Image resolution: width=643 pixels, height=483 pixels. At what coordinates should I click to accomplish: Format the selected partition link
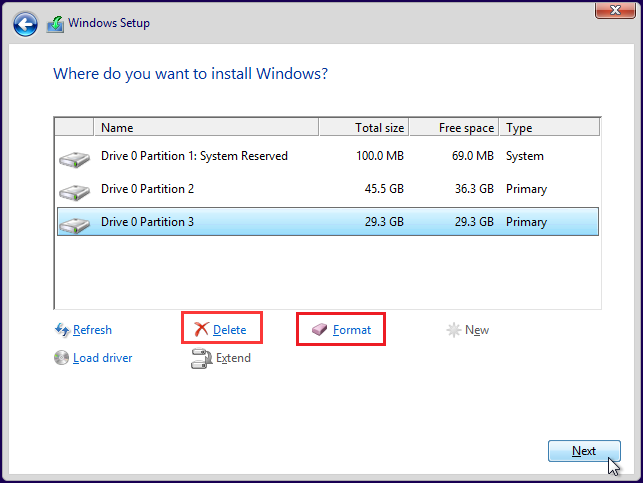352,330
